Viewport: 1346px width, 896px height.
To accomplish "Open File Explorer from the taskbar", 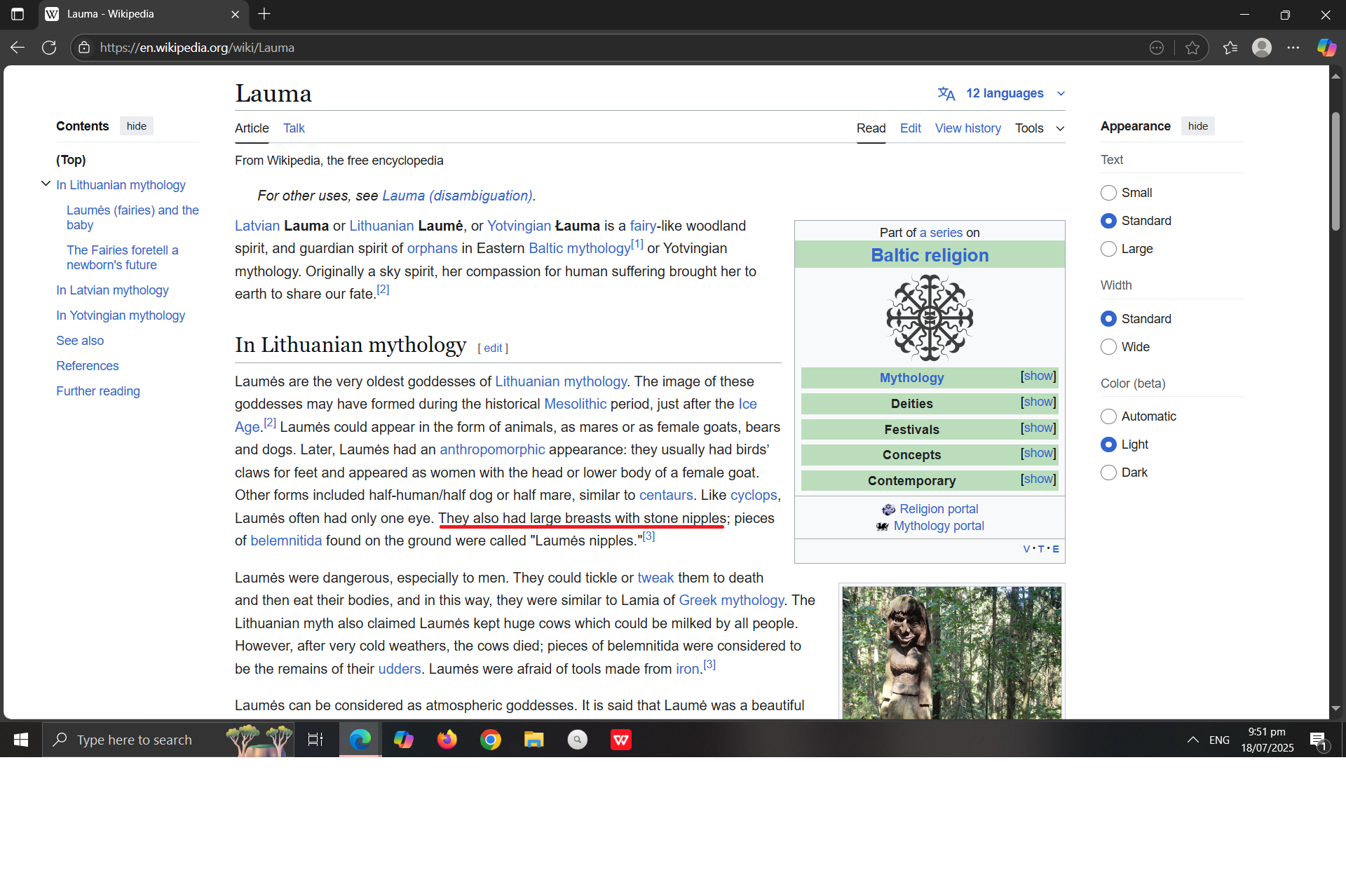I will click(x=534, y=740).
